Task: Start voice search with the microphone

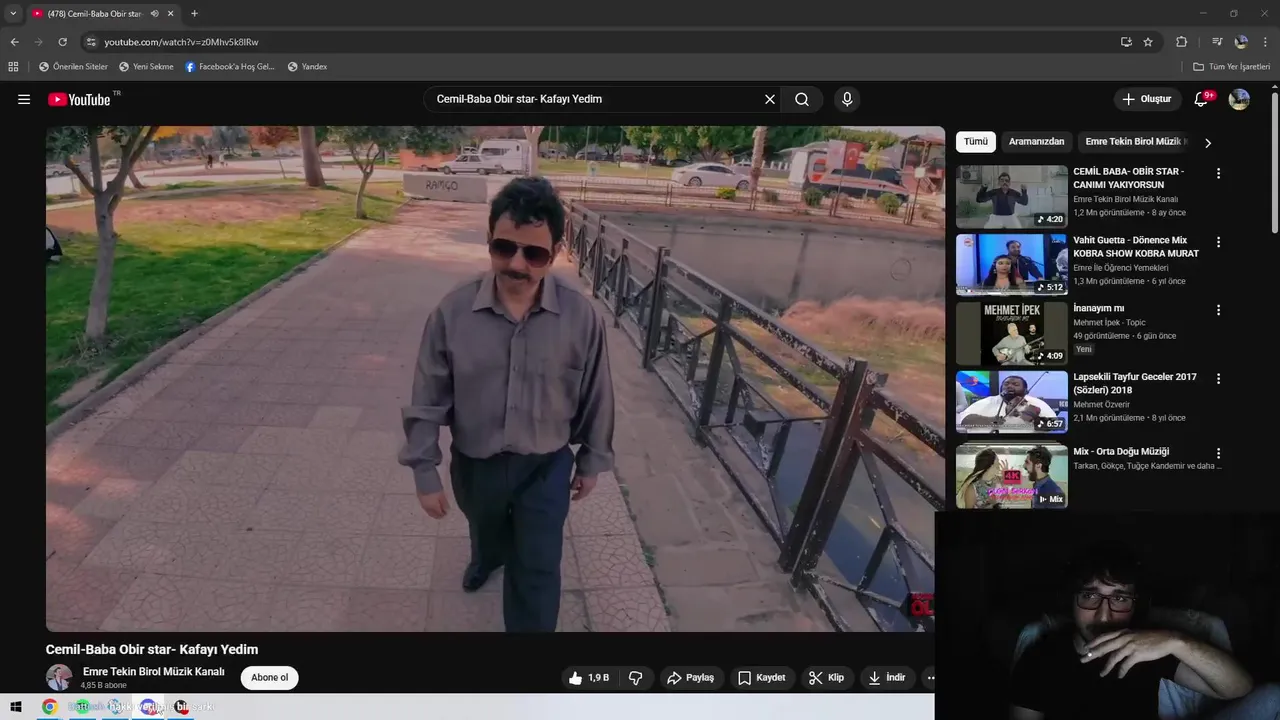Action: tap(847, 99)
